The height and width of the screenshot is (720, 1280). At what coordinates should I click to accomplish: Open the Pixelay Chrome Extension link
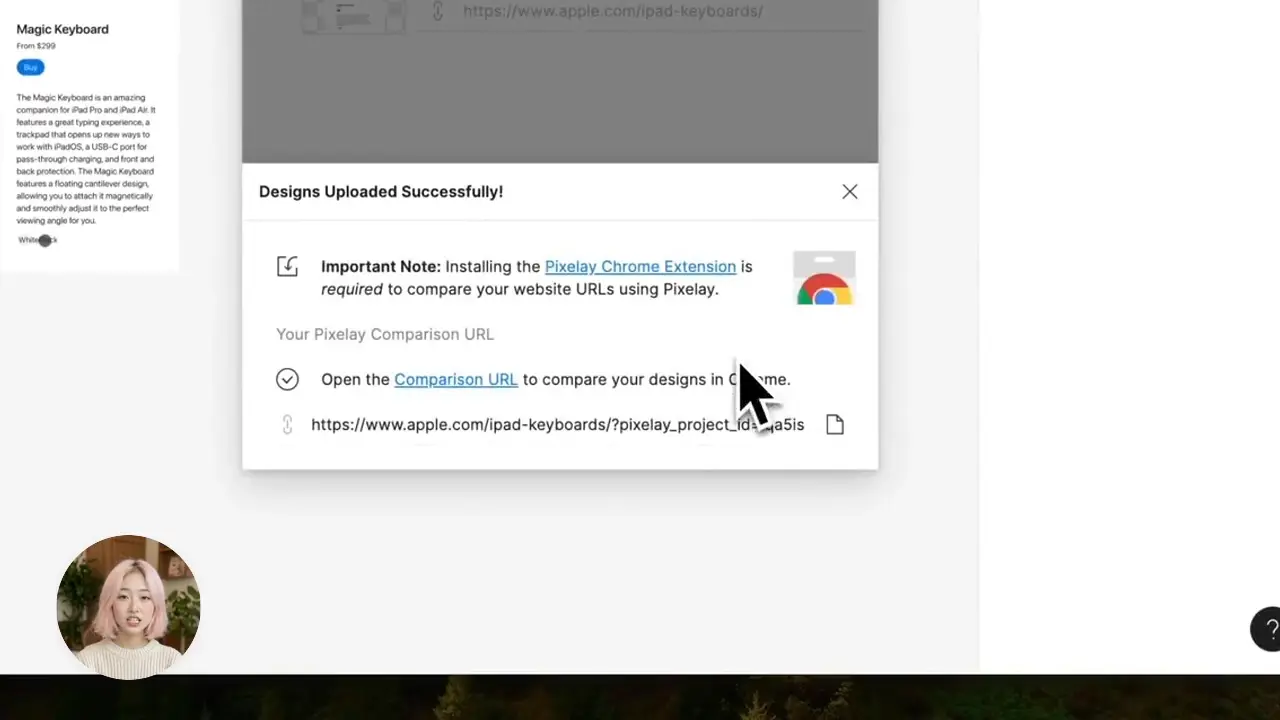pyautogui.click(x=640, y=267)
